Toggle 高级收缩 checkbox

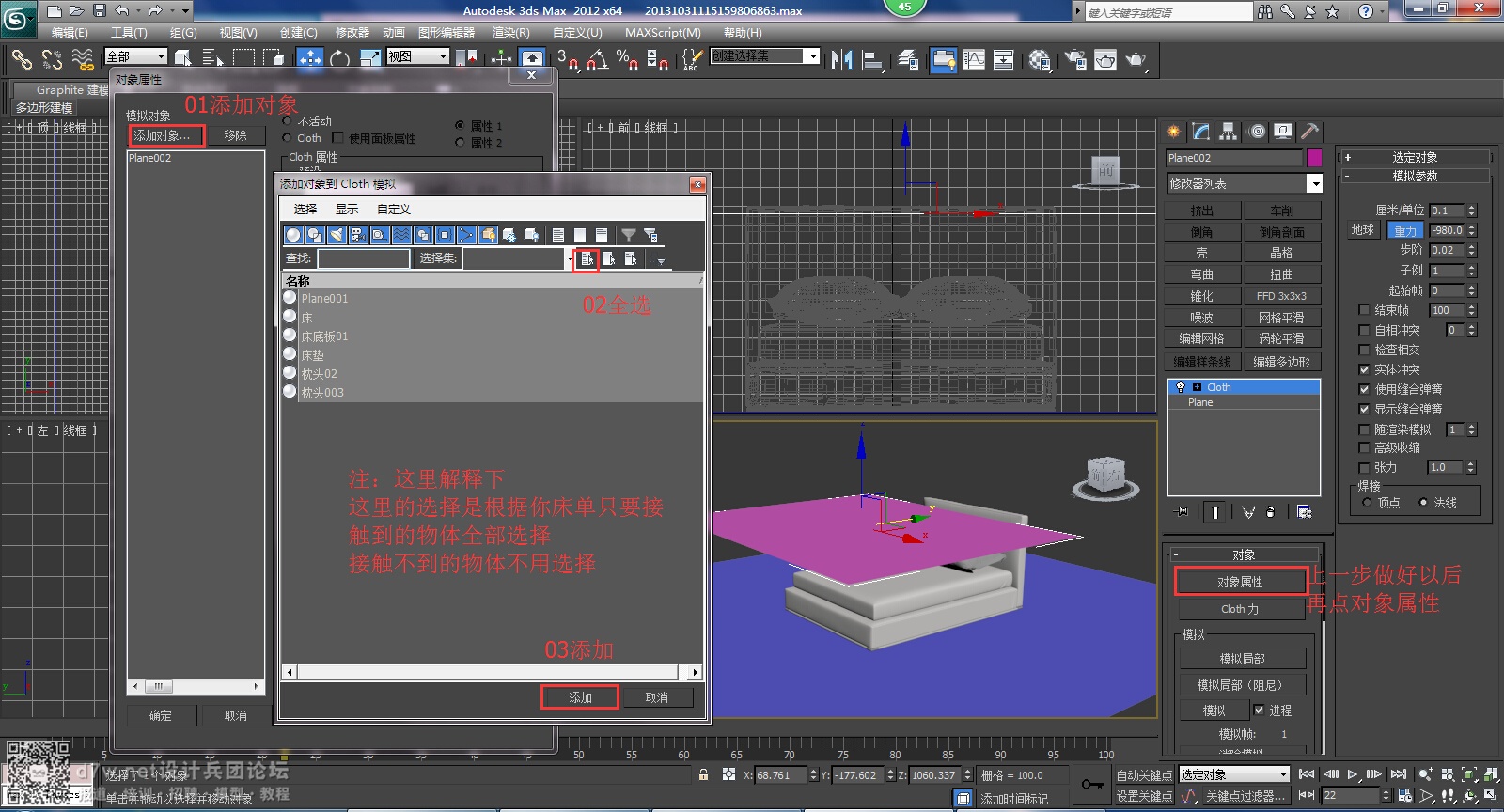(1364, 448)
